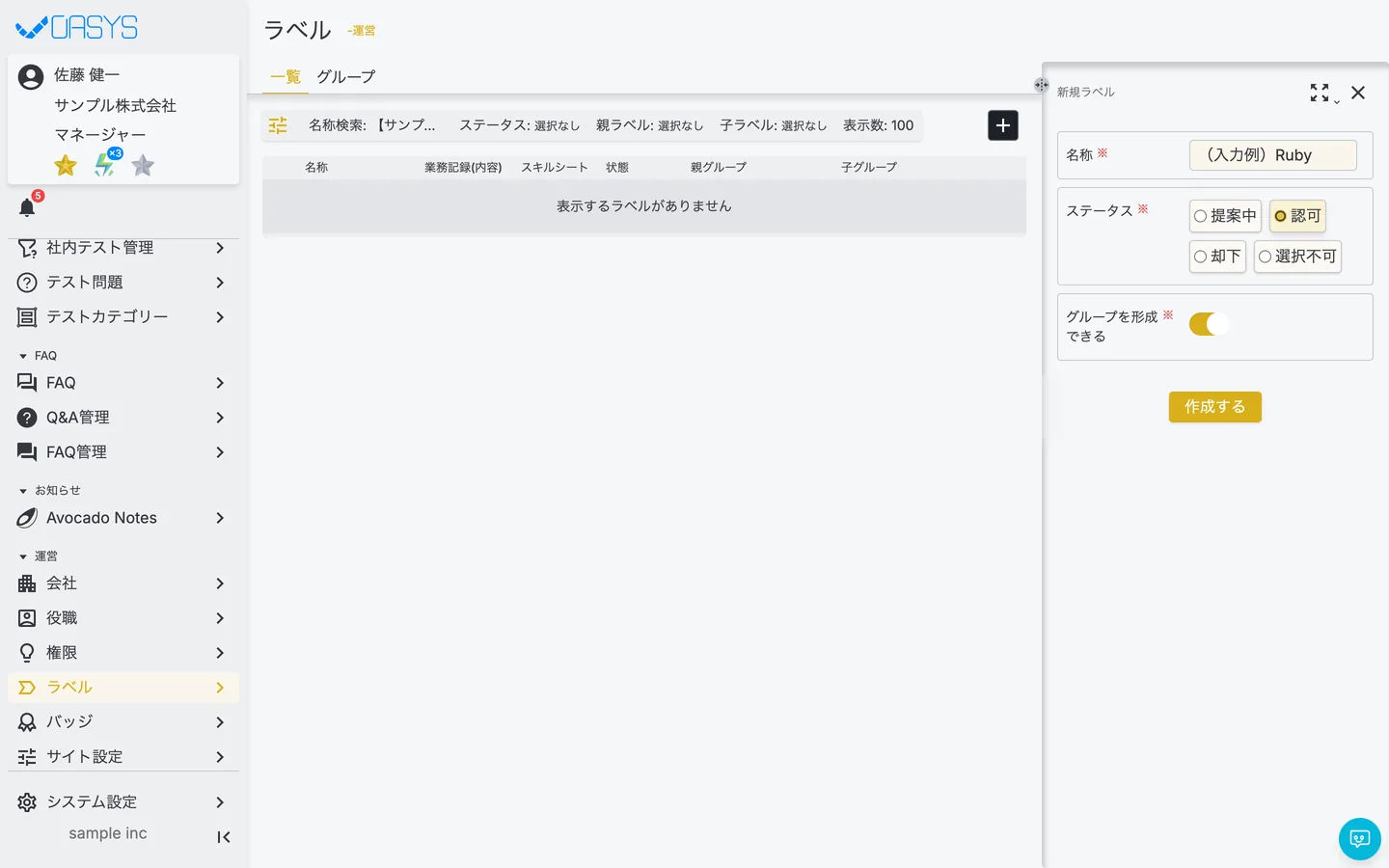Click the 作成する button
1389x868 pixels.
(x=1215, y=407)
